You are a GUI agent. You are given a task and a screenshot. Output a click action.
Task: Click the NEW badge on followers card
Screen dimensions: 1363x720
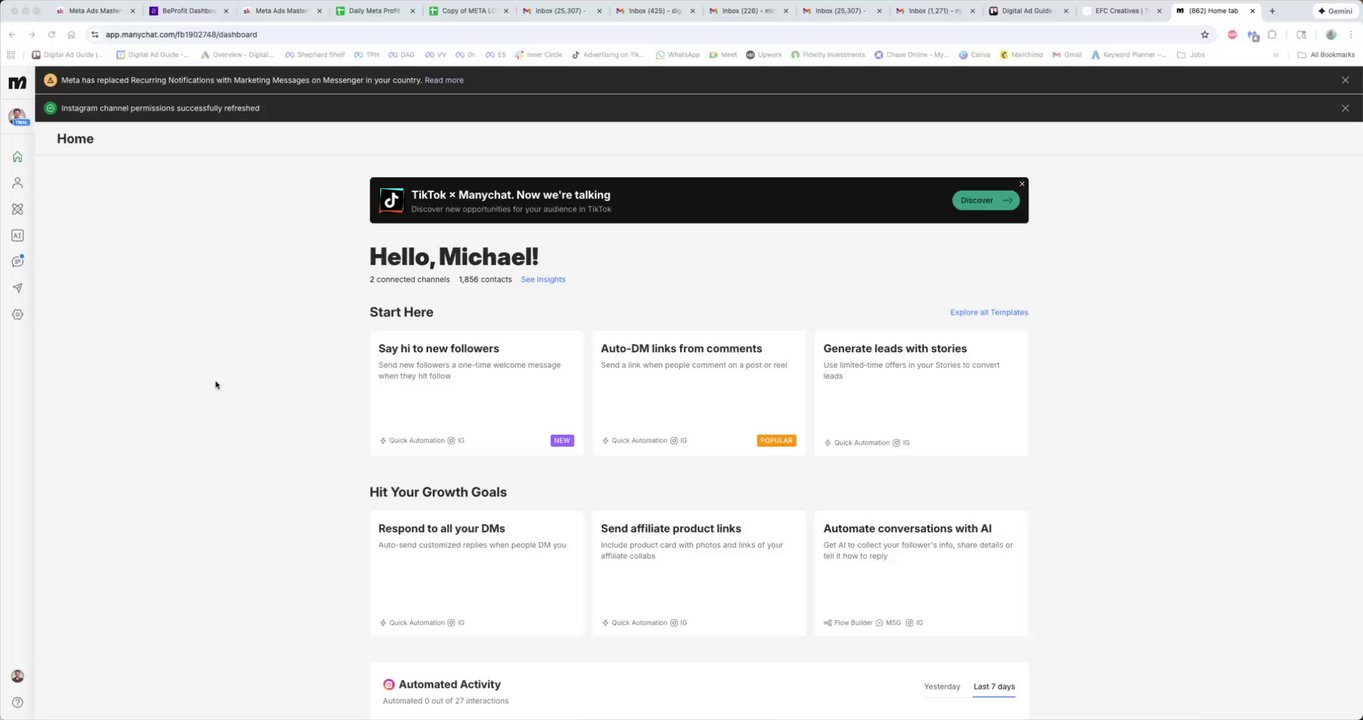[562, 440]
